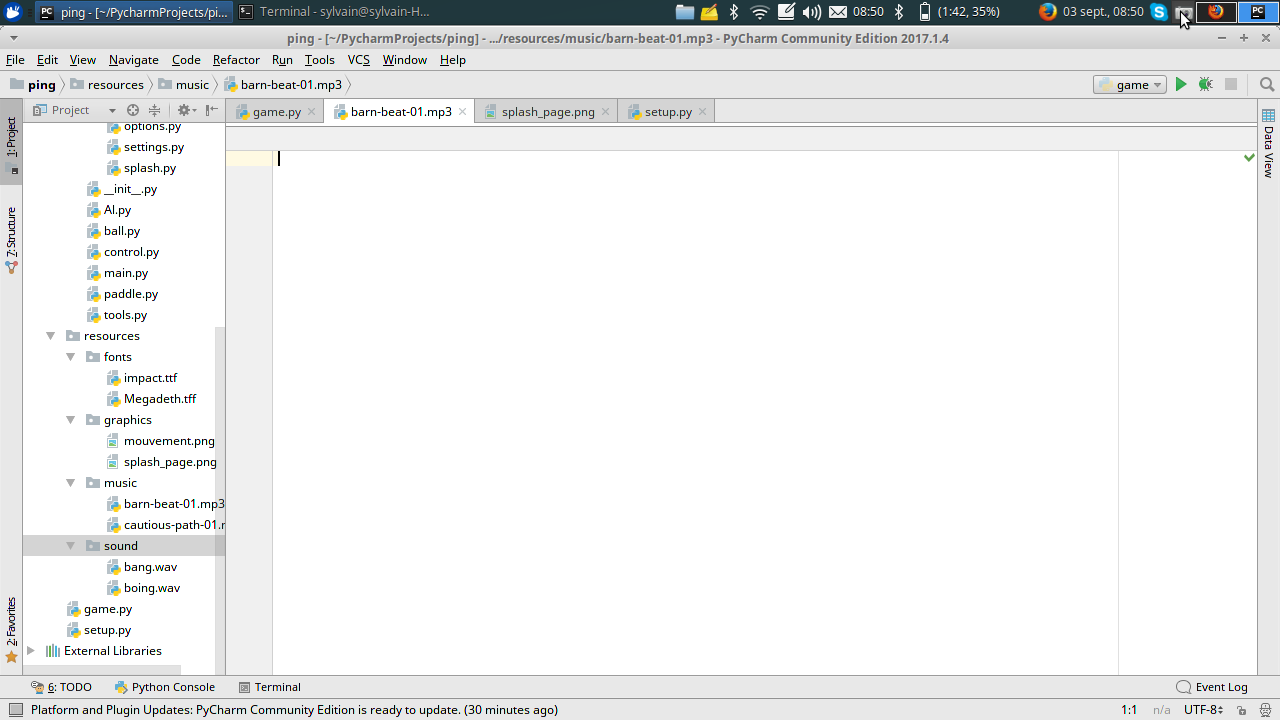This screenshot has width=1280, height=720.
Task: Change file encoding UTF-8 selector
Action: pos(1202,710)
